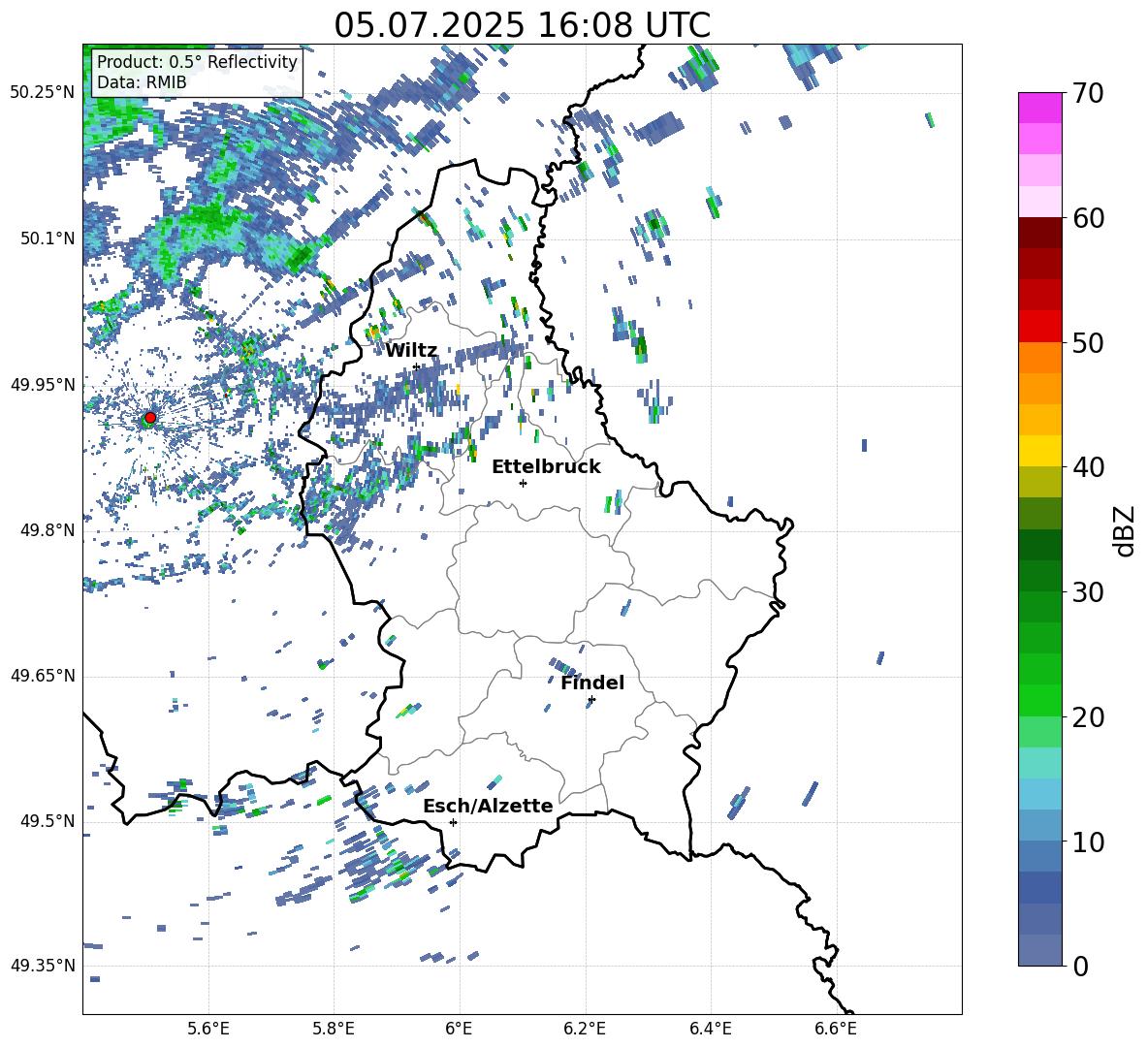Click the yellow colorbar segment near 40
Screen dimensions: 1148x1048
click(1040, 451)
